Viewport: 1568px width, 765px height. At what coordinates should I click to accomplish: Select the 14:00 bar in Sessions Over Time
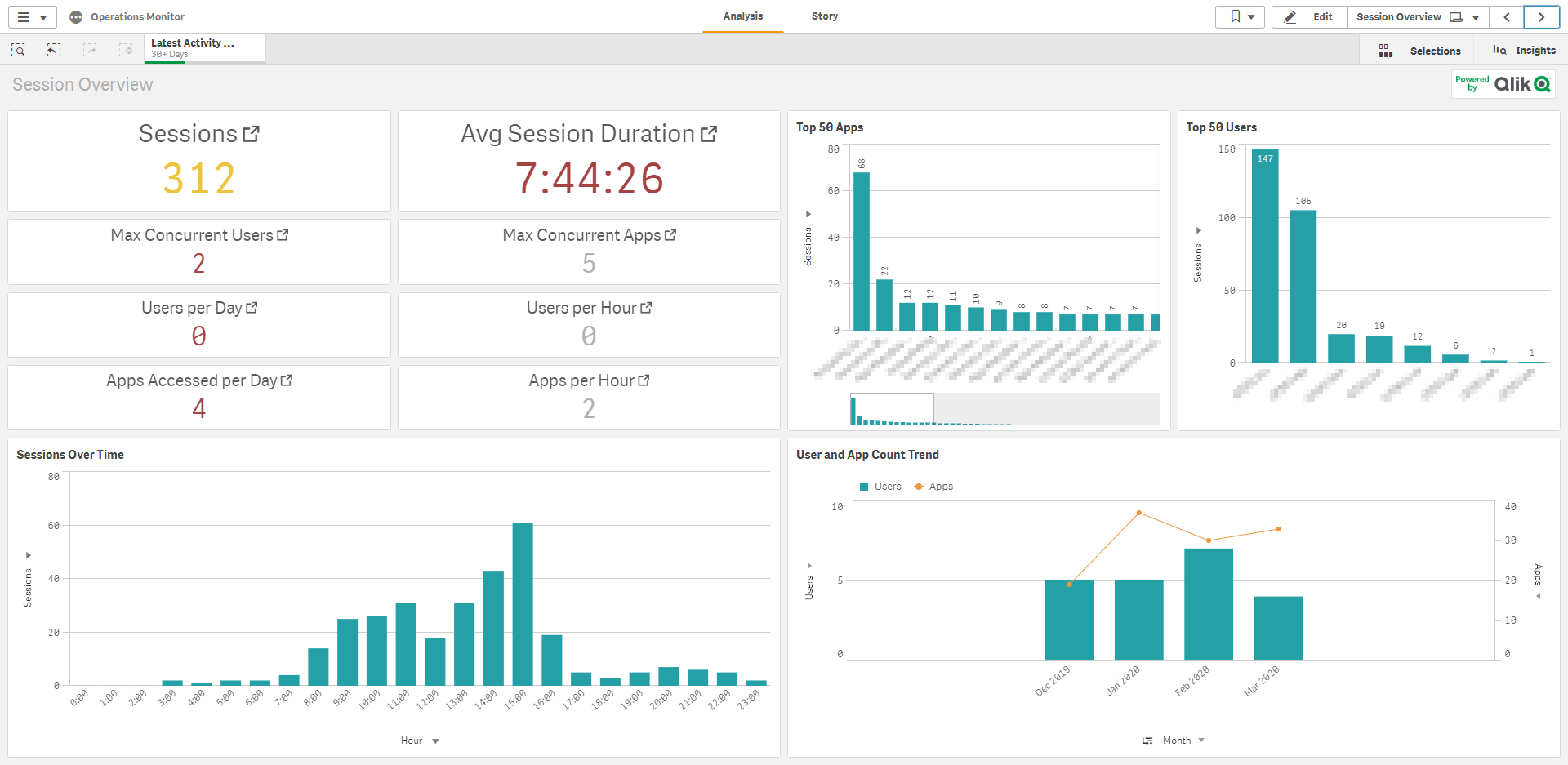pos(493,628)
